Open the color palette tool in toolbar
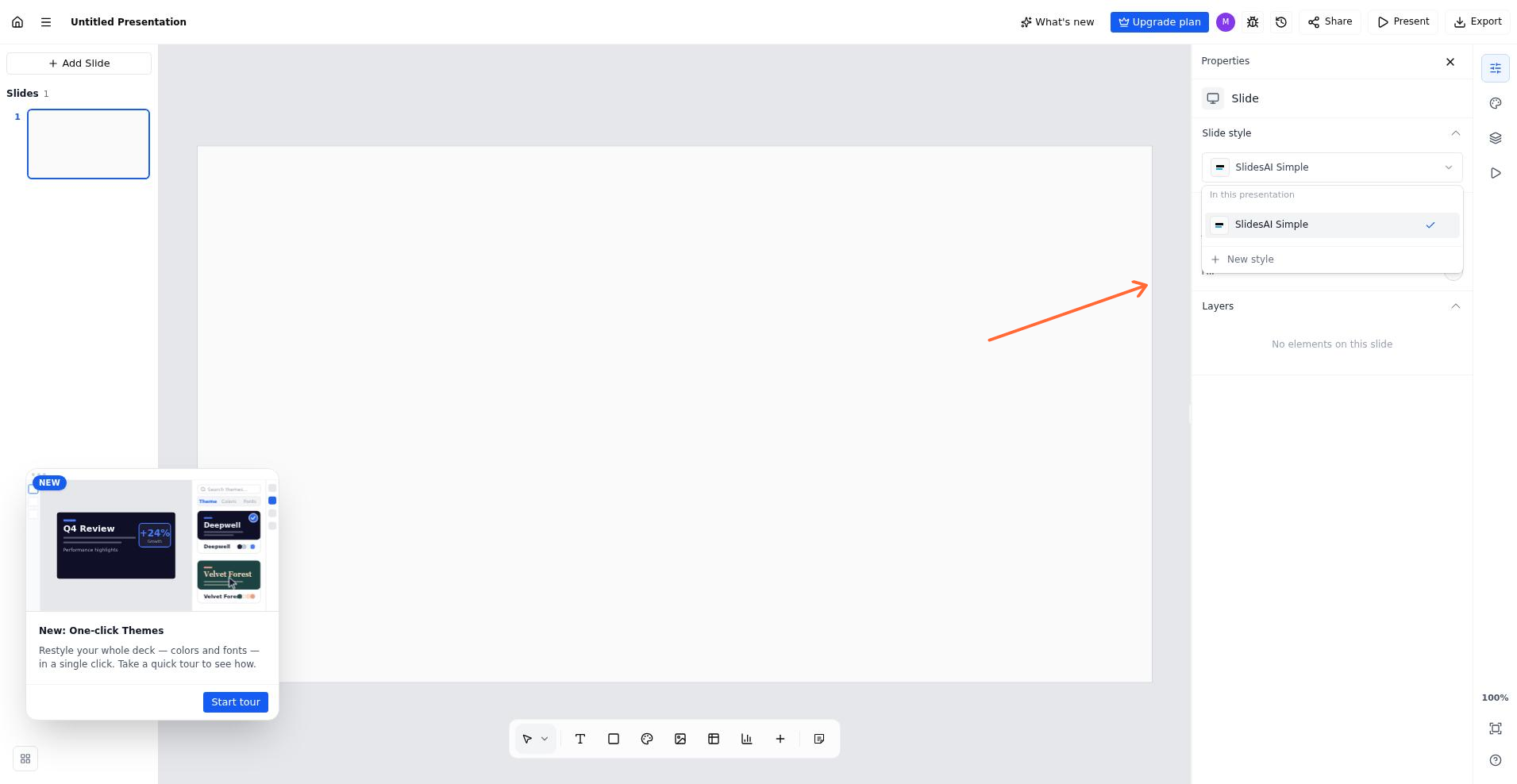The height and width of the screenshot is (784, 1517). pyautogui.click(x=647, y=739)
